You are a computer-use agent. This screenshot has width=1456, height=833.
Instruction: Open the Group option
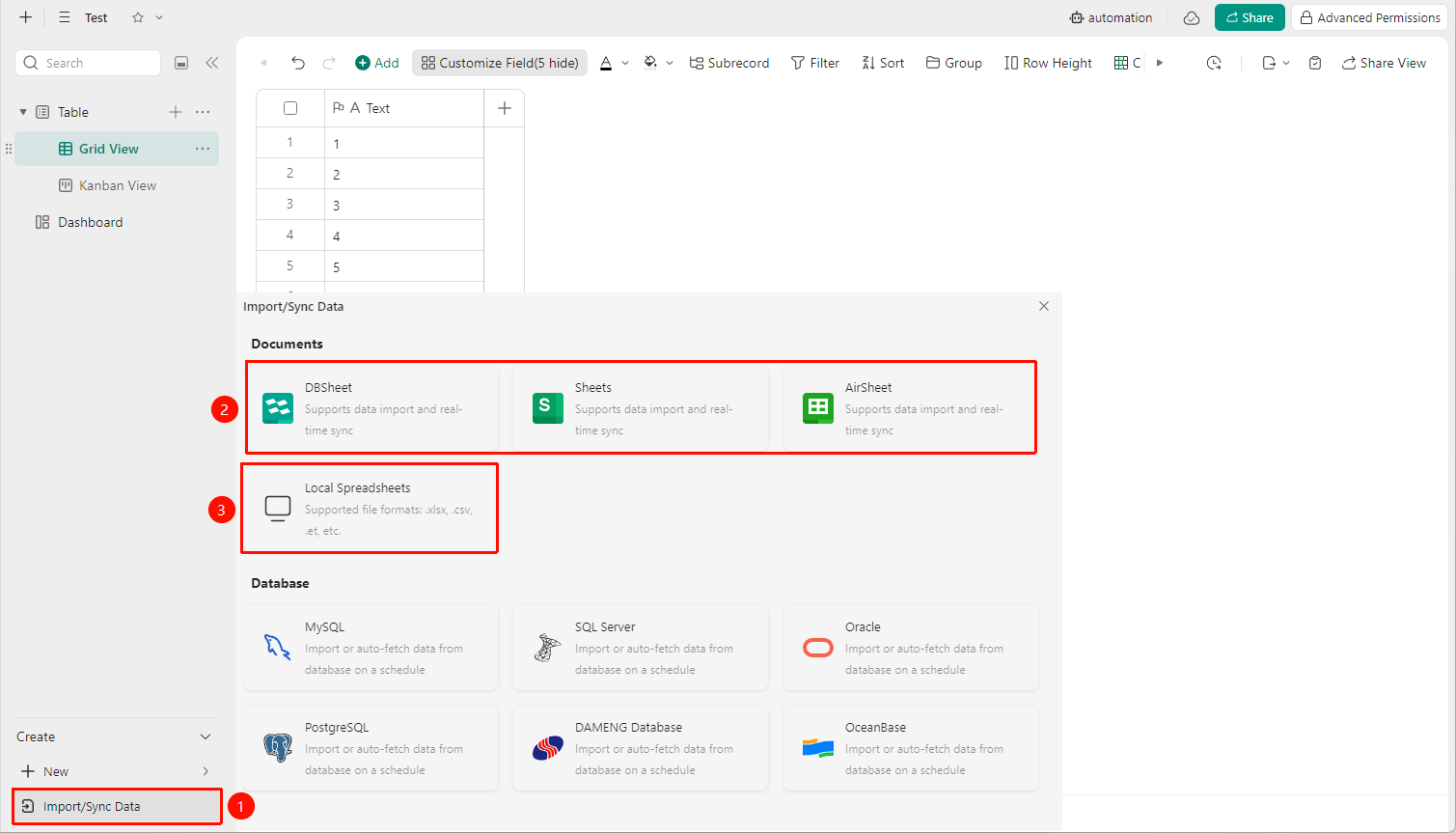coord(954,63)
